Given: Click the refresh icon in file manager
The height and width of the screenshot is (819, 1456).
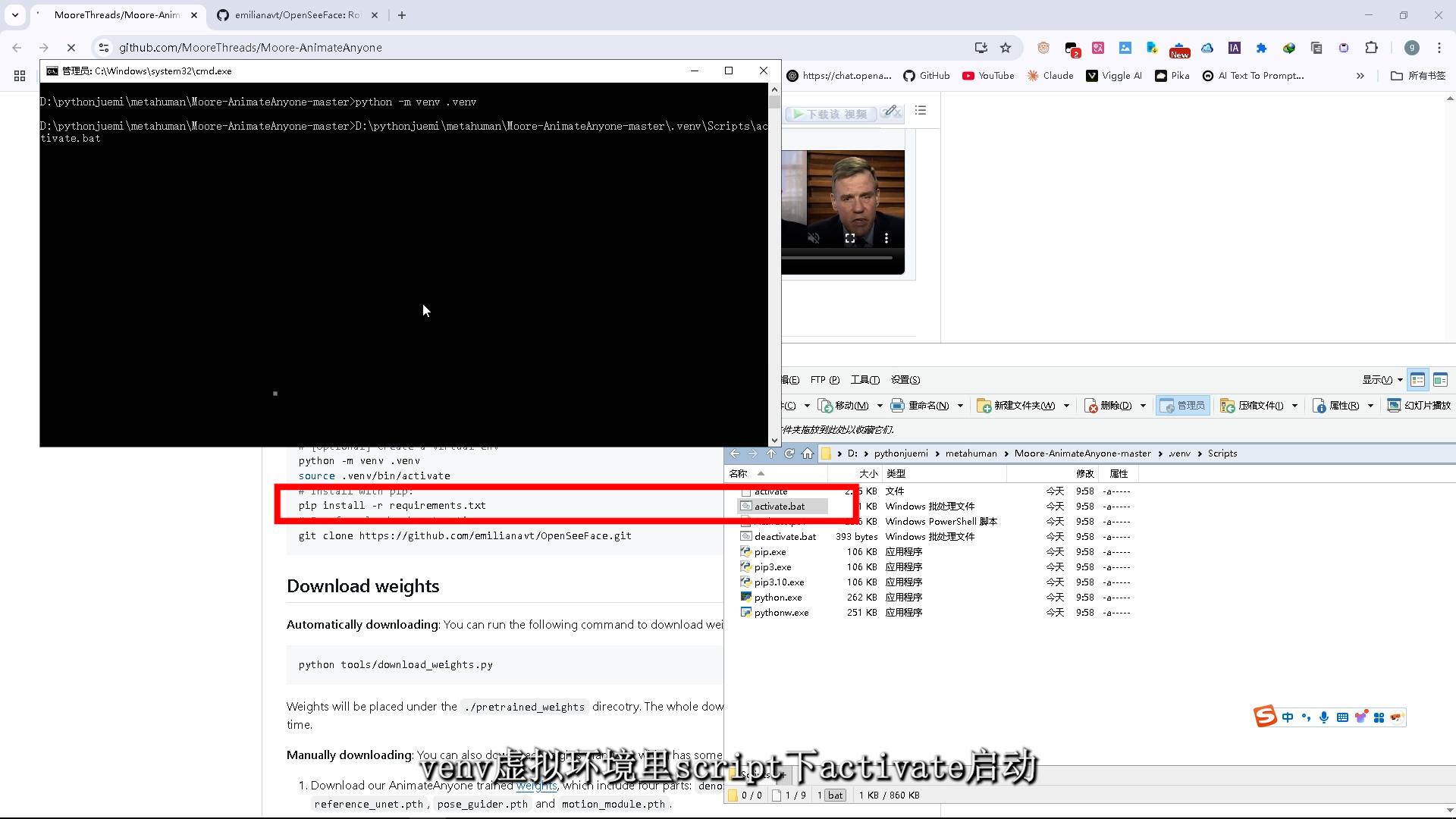Looking at the screenshot, I should (x=789, y=453).
